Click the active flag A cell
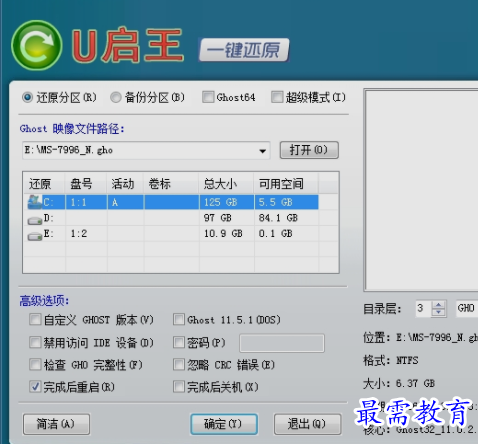This screenshot has width=478, height=444. [125, 202]
